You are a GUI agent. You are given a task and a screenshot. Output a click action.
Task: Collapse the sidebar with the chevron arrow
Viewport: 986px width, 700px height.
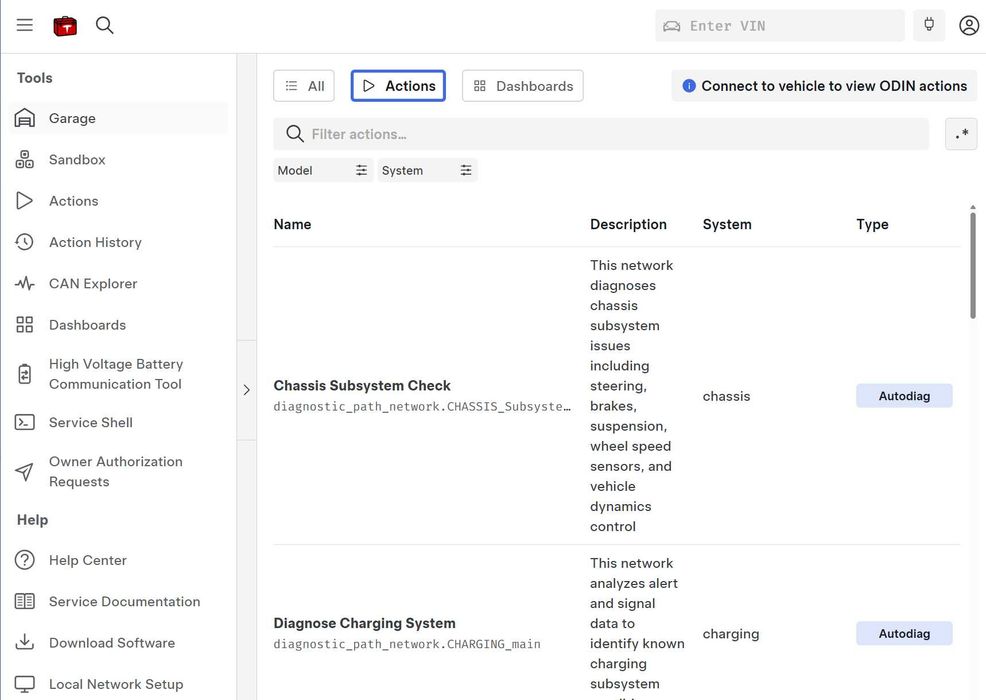(x=246, y=390)
